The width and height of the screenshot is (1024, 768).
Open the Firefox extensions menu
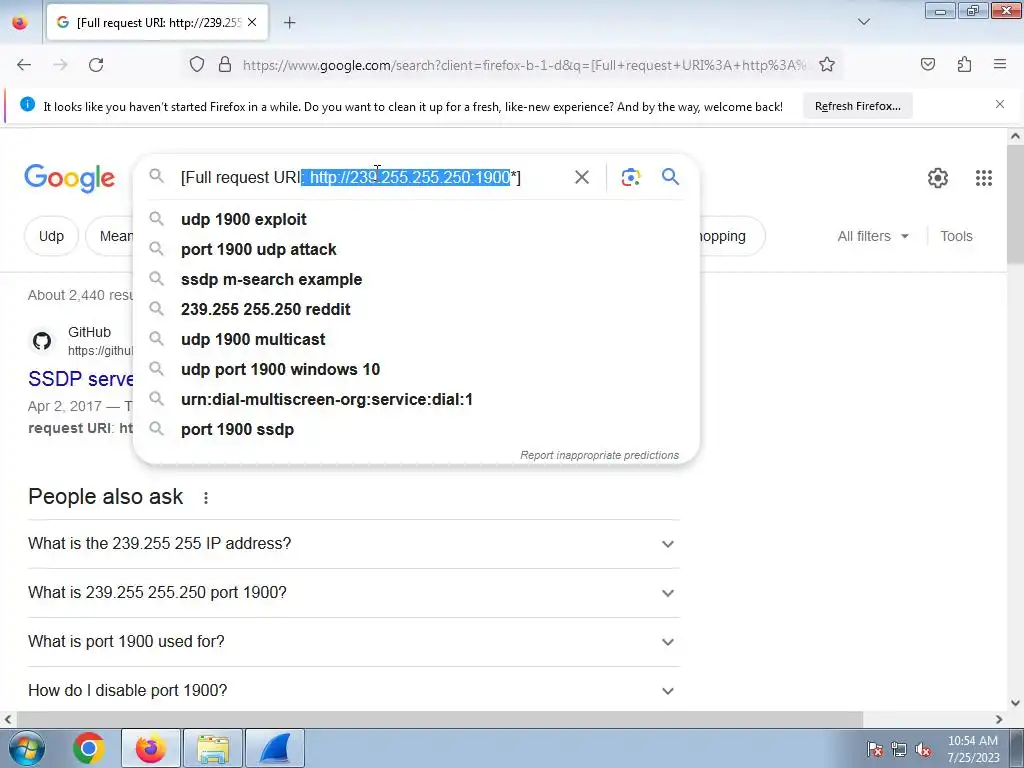[965, 65]
